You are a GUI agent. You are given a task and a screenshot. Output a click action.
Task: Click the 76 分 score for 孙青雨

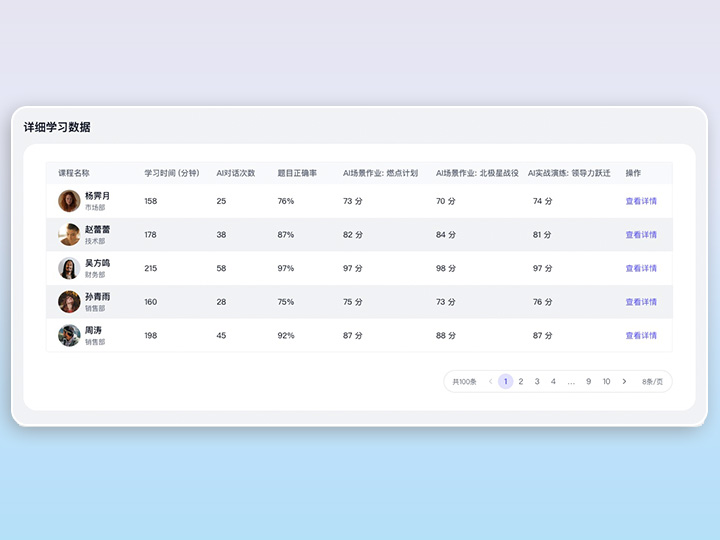[x=542, y=302]
